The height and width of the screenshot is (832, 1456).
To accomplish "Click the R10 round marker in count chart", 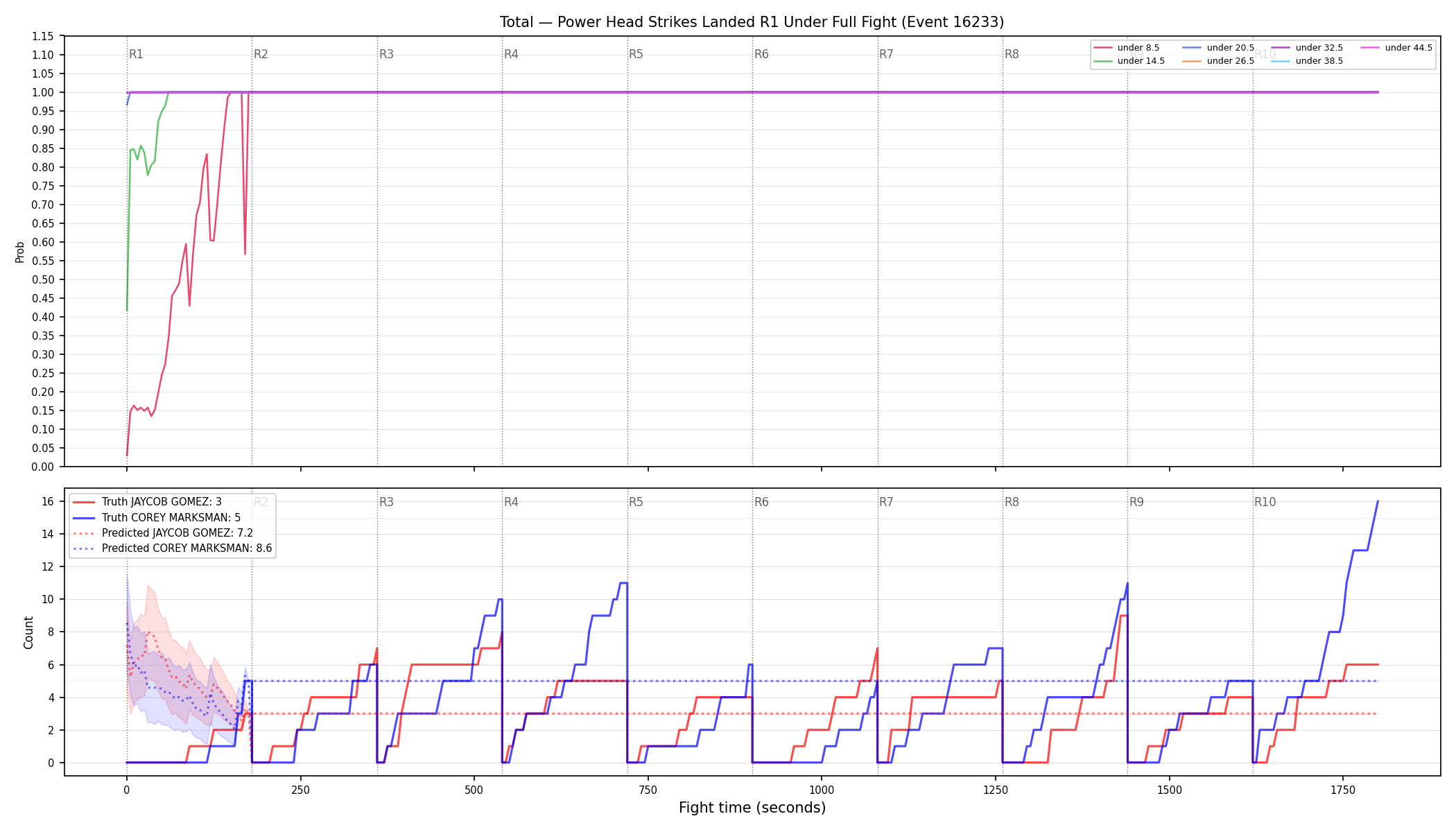I will [x=1265, y=502].
